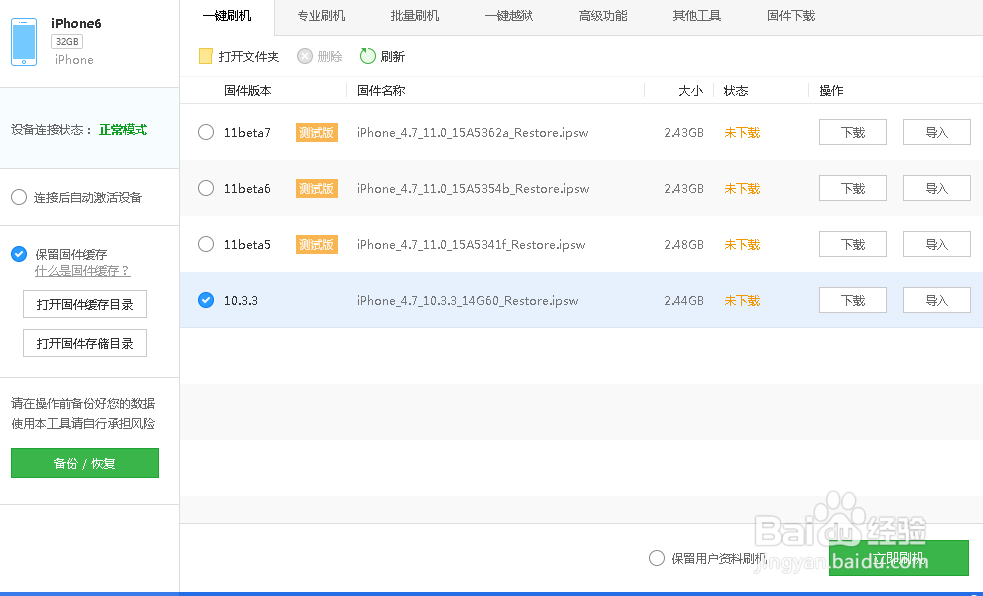
Task: Import firmware for the 11beta7 row
Action: pos(937,132)
